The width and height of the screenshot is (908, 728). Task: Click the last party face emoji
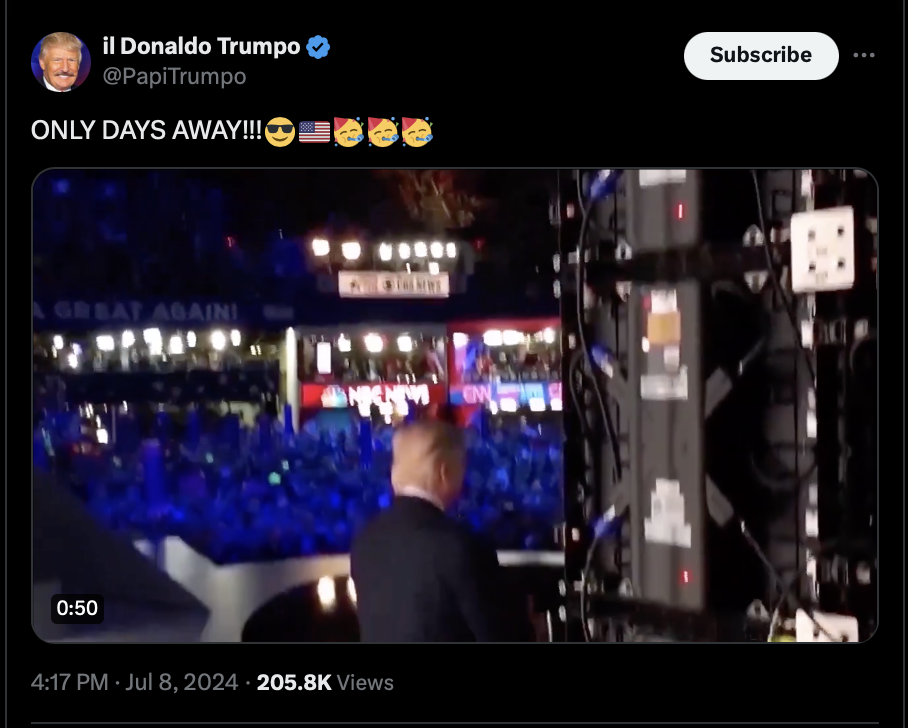click(417, 131)
